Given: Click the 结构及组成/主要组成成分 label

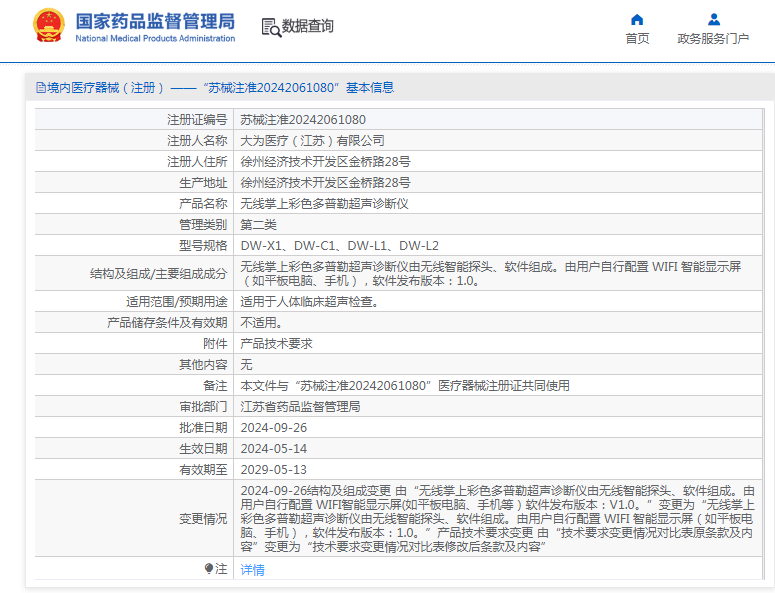Looking at the screenshot, I should coord(158,274).
